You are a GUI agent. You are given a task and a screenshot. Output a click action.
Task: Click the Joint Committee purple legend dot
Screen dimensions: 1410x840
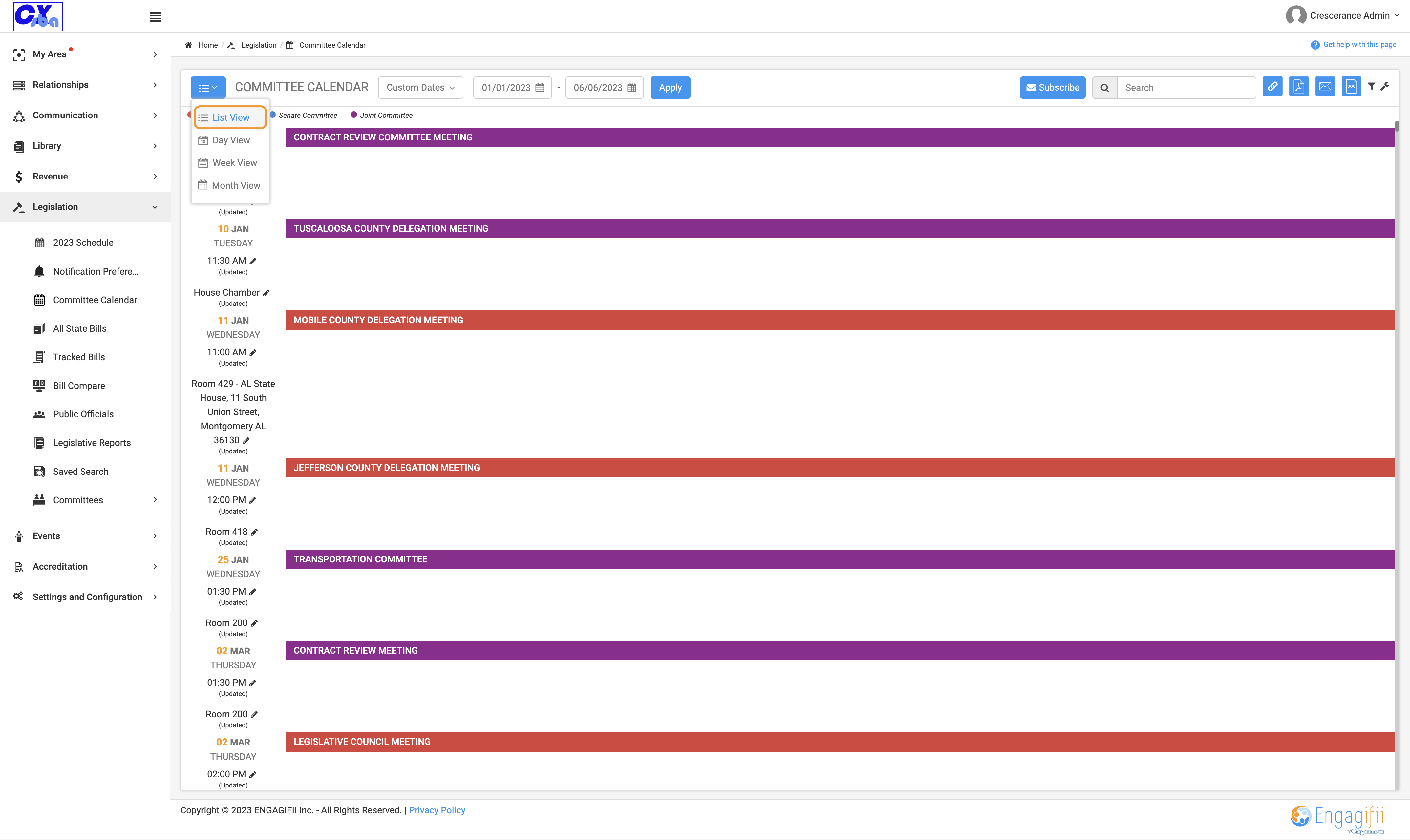click(x=354, y=115)
